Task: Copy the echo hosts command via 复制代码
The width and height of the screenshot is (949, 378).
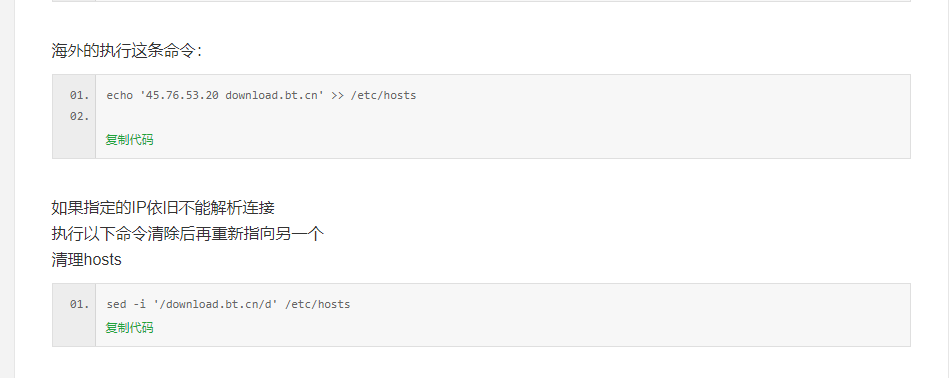Action: click(130, 140)
